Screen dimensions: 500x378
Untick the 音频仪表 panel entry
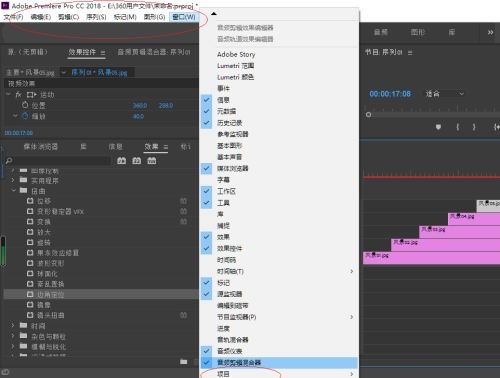click(x=279, y=351)
